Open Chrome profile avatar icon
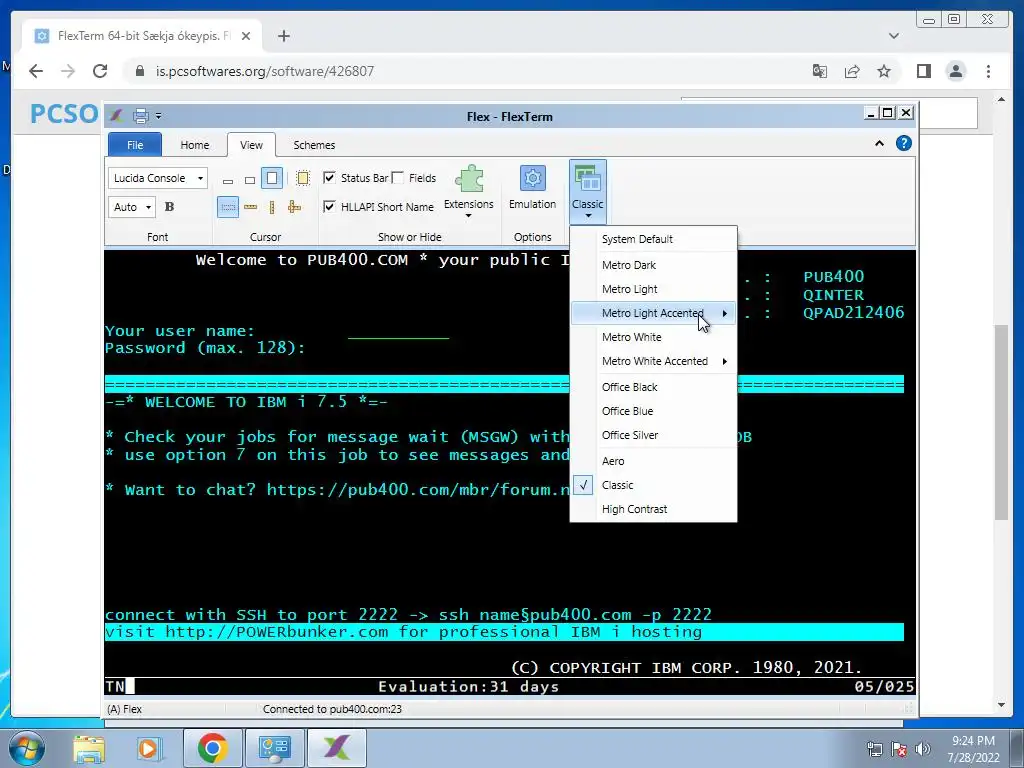This screenshot has width=1024, height=768. 955,71
